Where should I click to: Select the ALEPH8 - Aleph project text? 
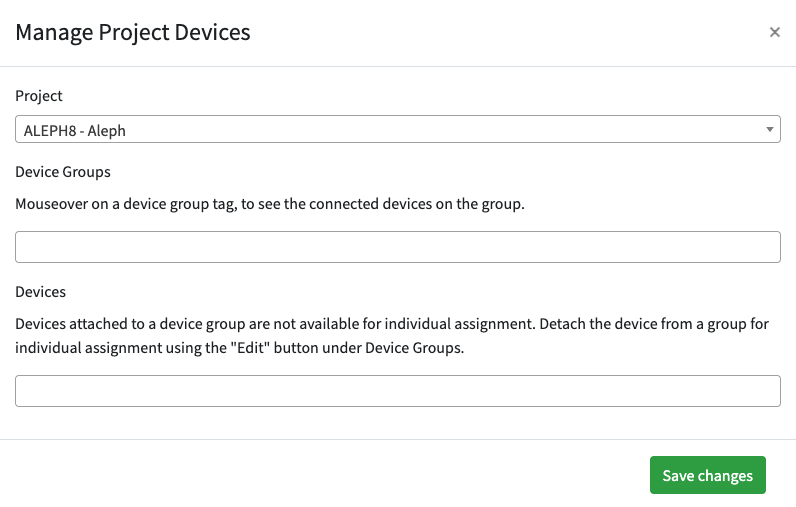(x=74, y=130)
